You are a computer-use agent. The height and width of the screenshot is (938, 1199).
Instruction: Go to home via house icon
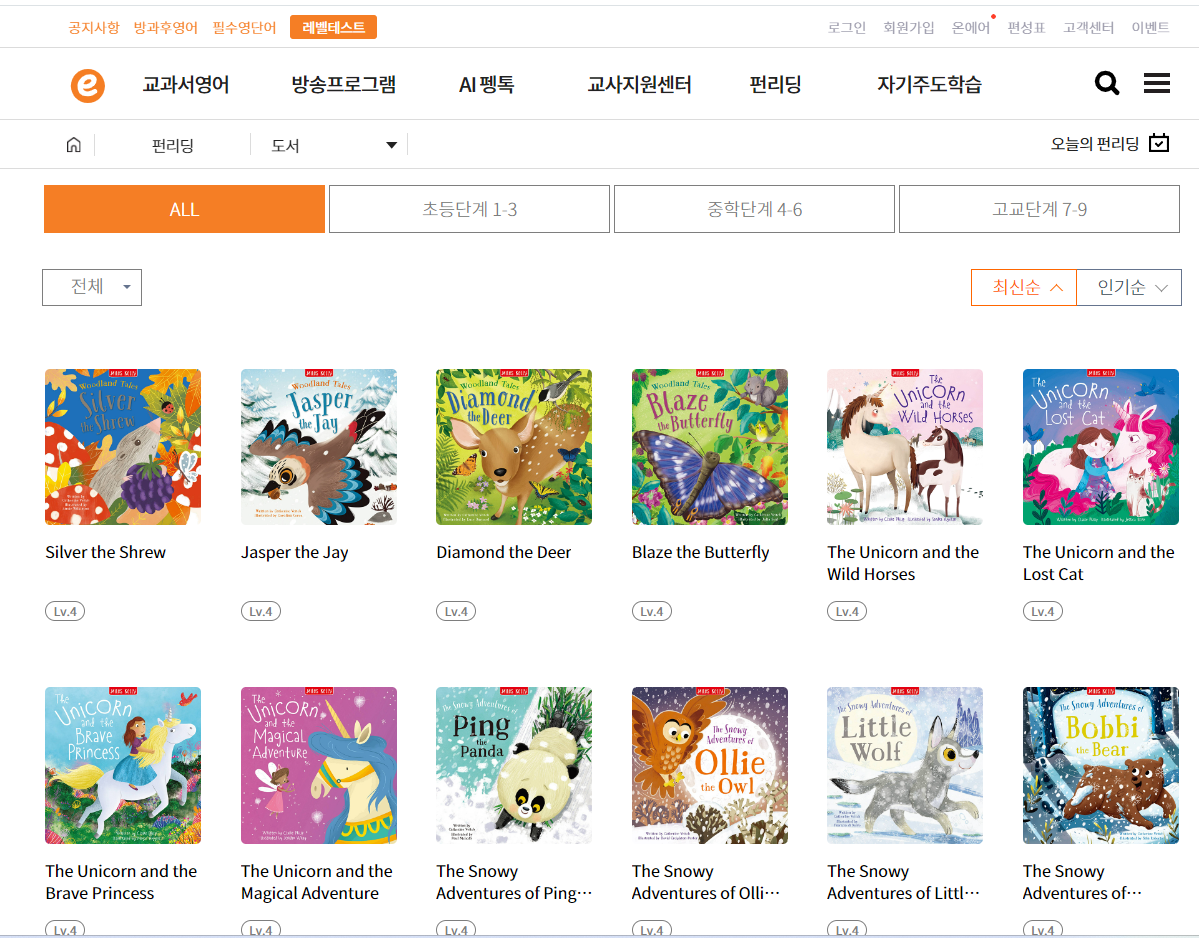pos(73,144)
